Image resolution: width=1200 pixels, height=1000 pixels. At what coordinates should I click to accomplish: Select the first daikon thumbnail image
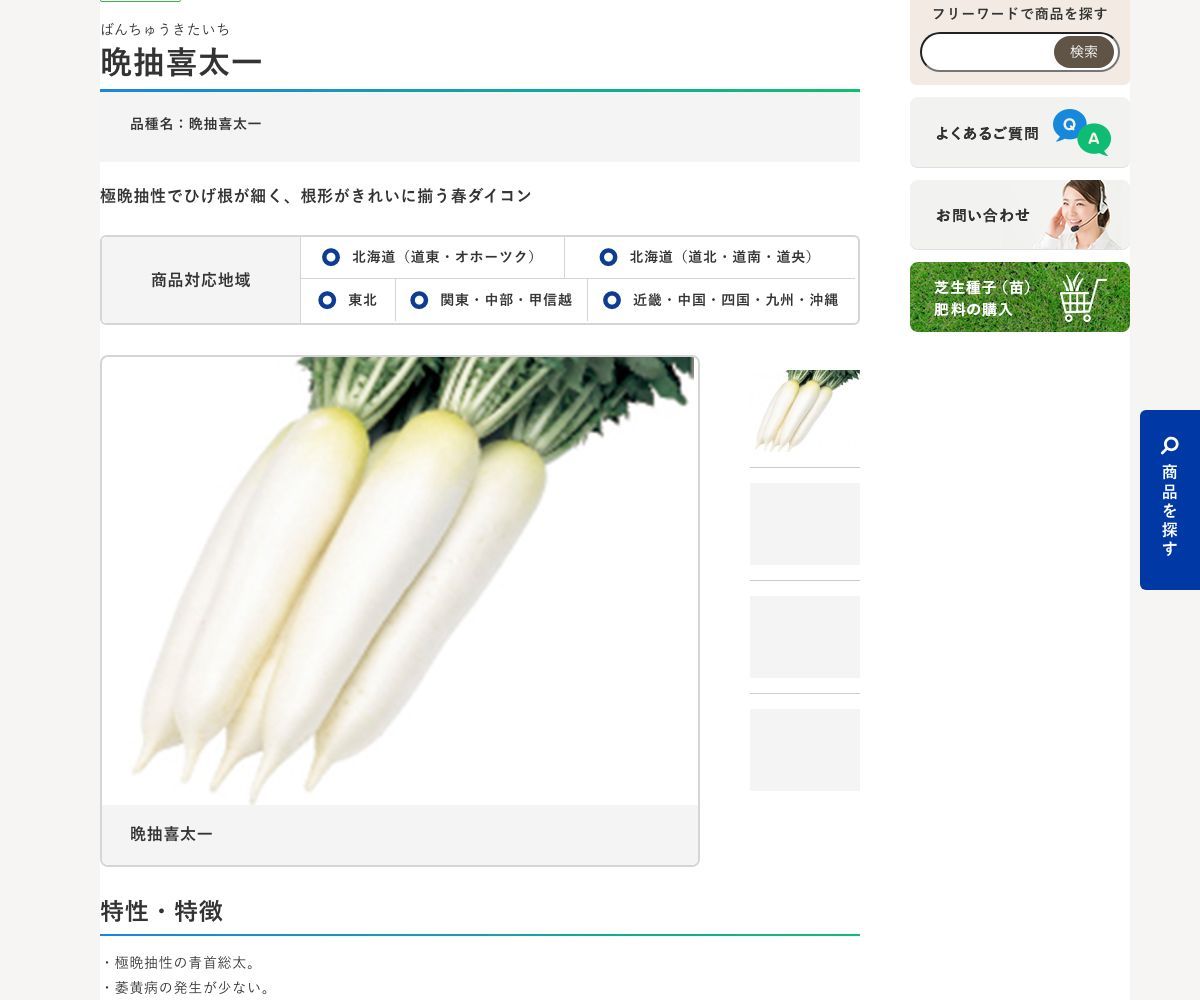tap(804, 411)
